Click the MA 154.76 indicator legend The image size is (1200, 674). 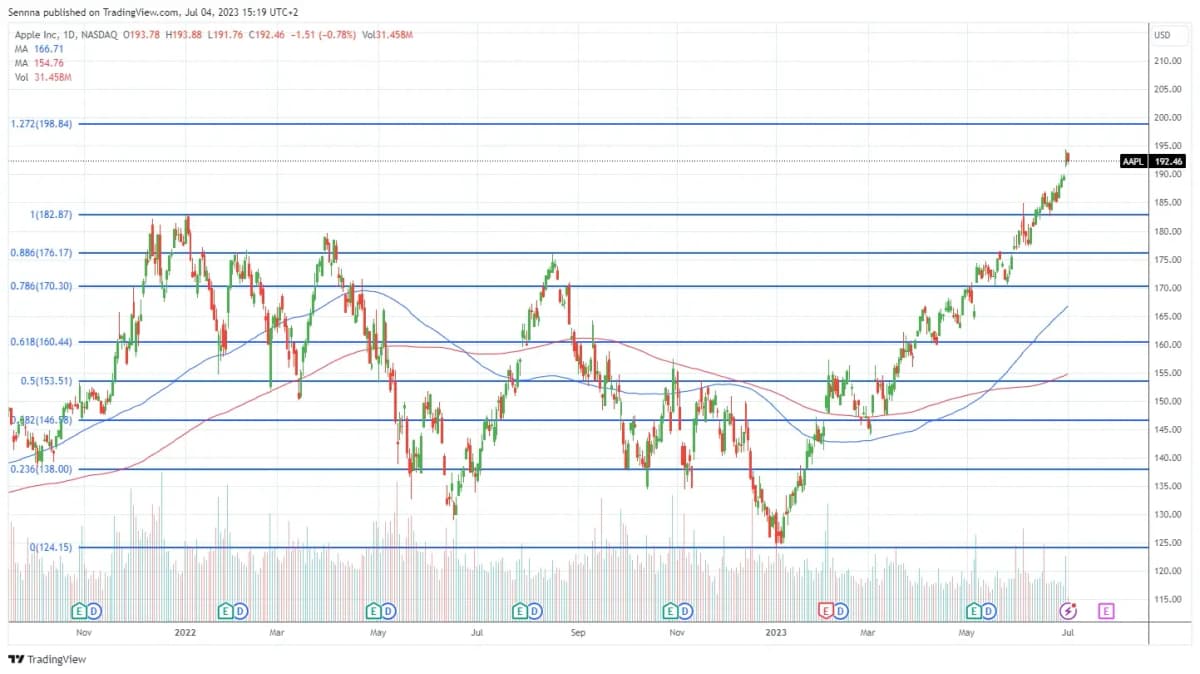[38, 62]
